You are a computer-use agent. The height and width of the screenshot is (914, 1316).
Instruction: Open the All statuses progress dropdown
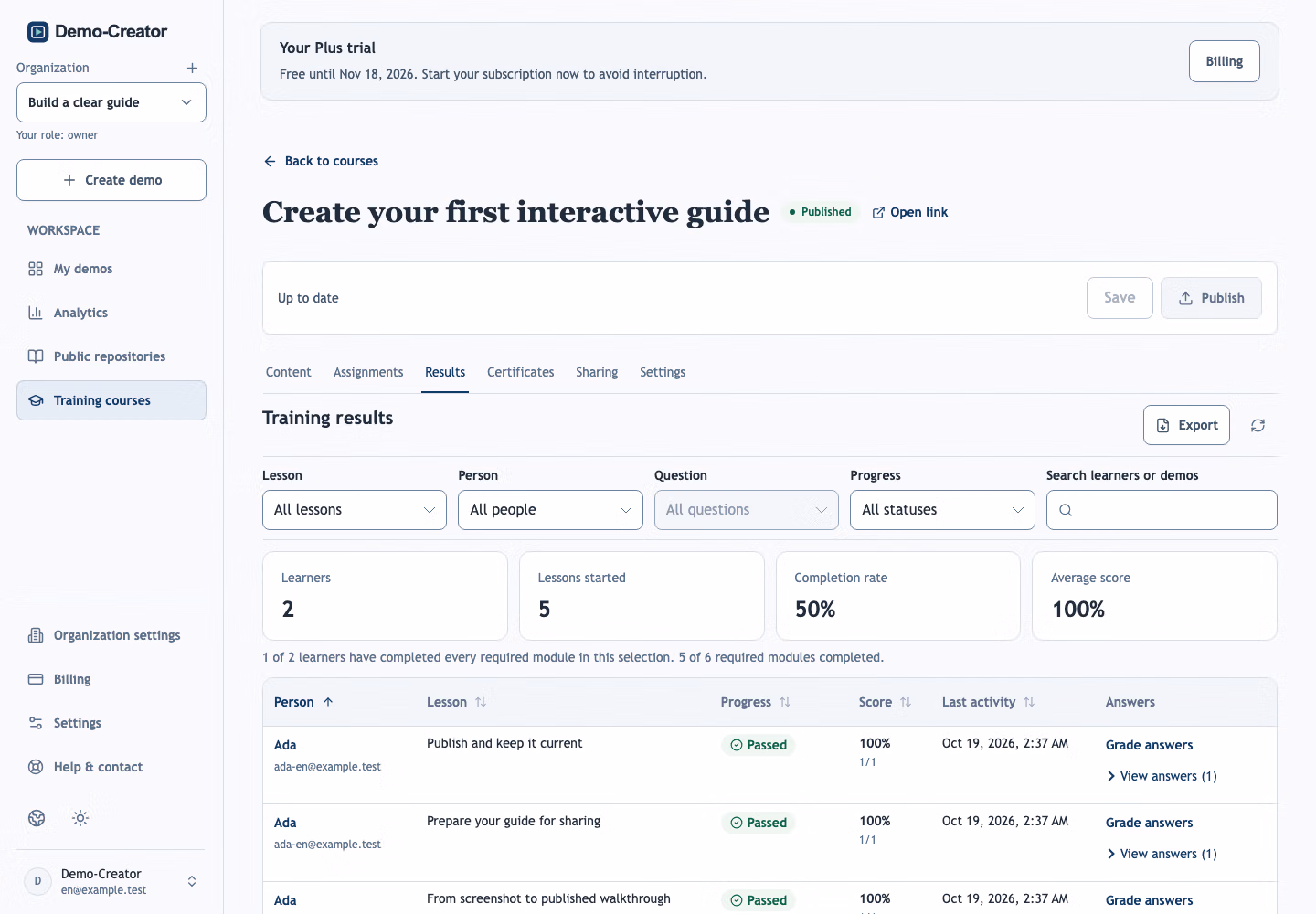(x=942, y=510)
